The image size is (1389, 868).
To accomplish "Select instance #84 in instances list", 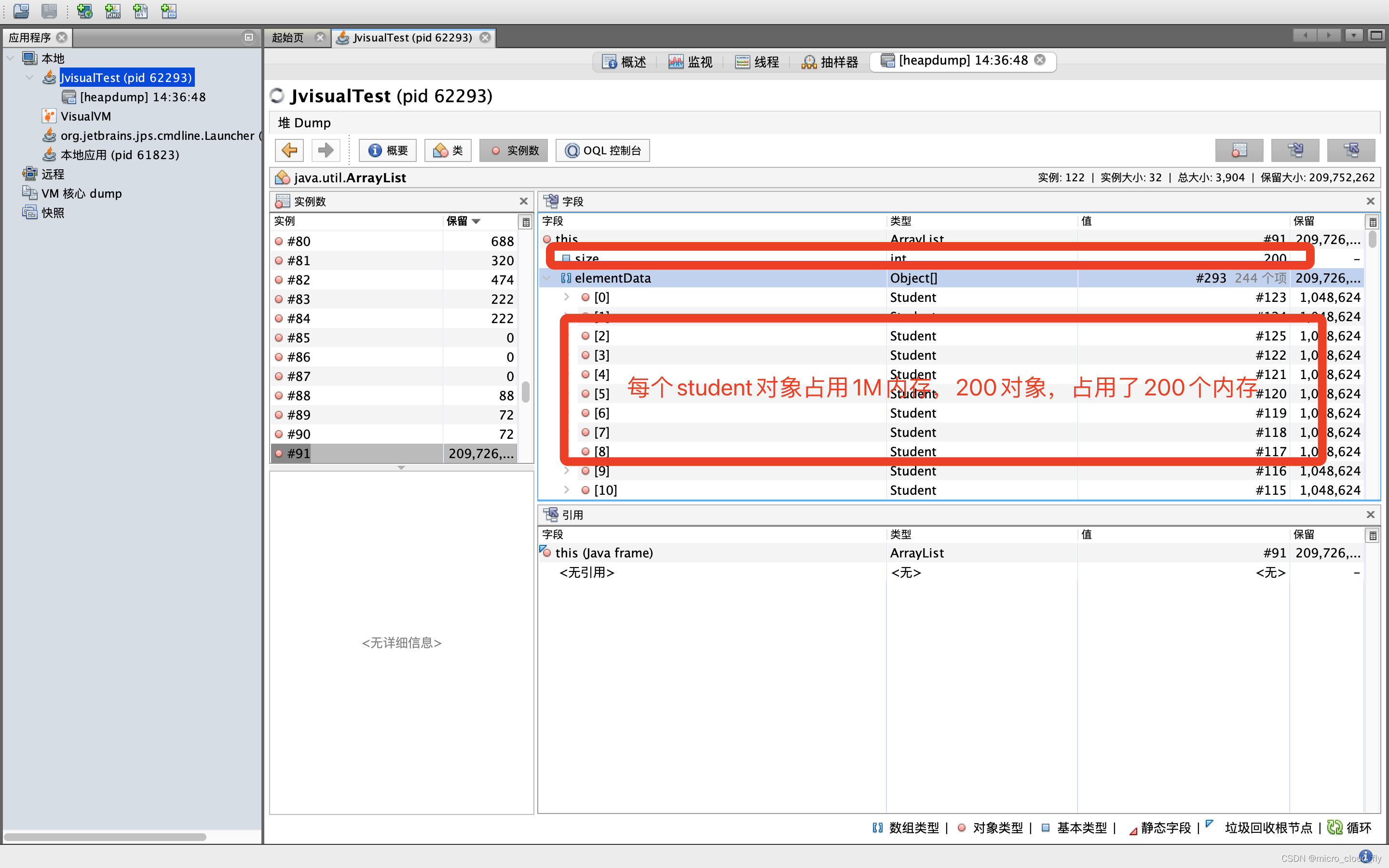I will pos(394,318).
